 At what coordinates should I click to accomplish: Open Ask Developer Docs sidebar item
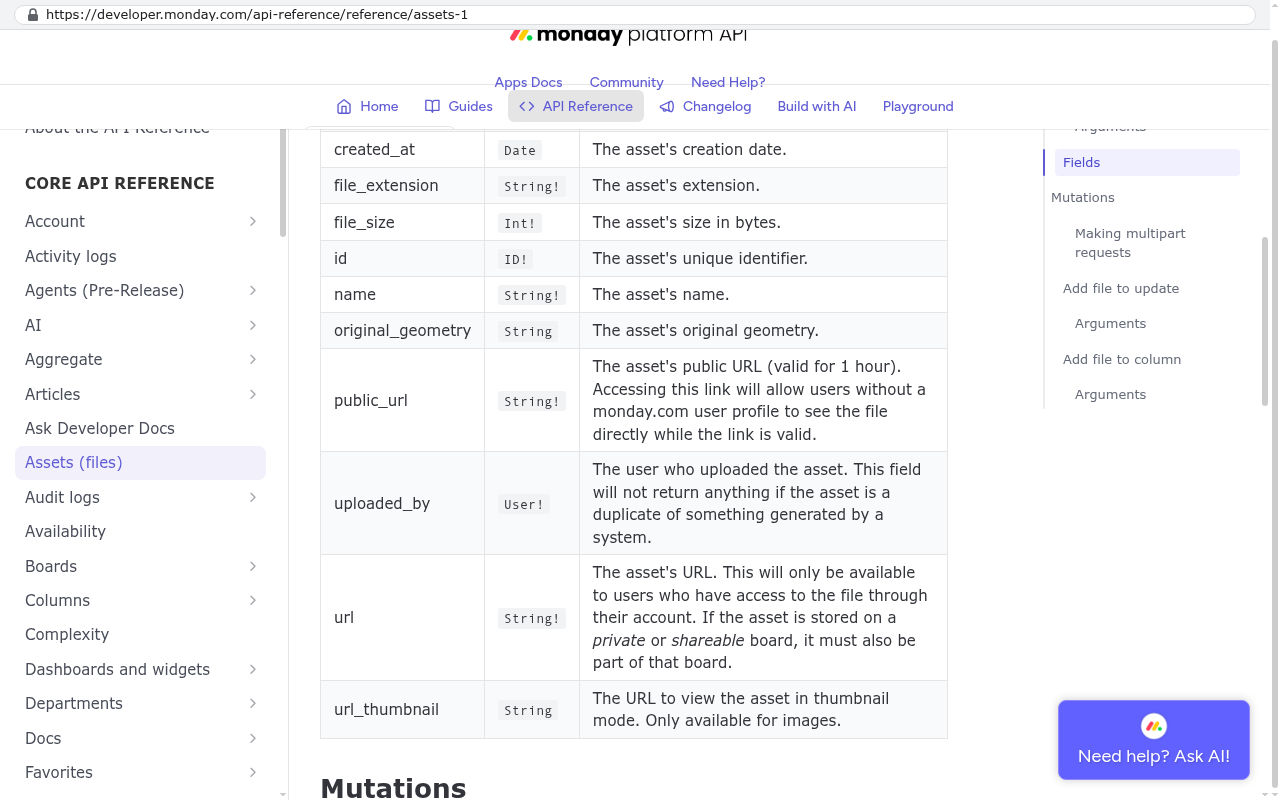(x=140, y=428)
